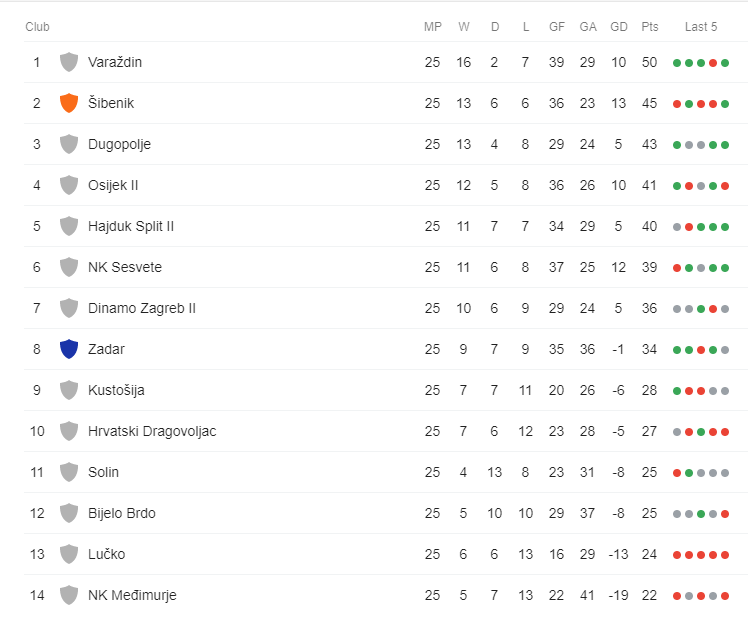Click the Varaždin club crest icon
Image resolution: width=748 pixels, height=629 pixels.
(69, 62)
